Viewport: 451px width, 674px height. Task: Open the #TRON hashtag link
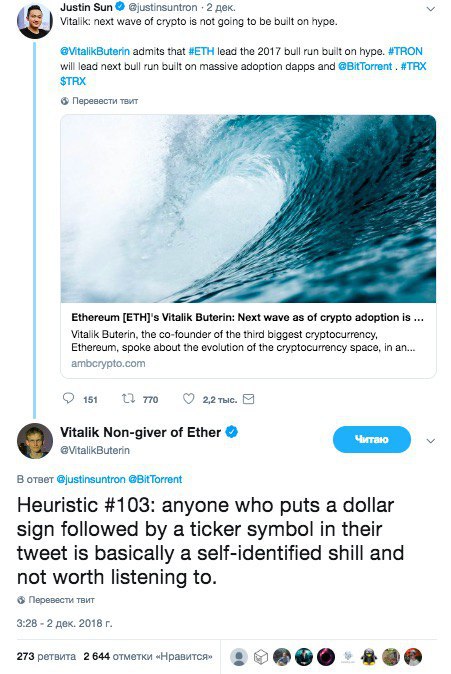pos(405,51)
